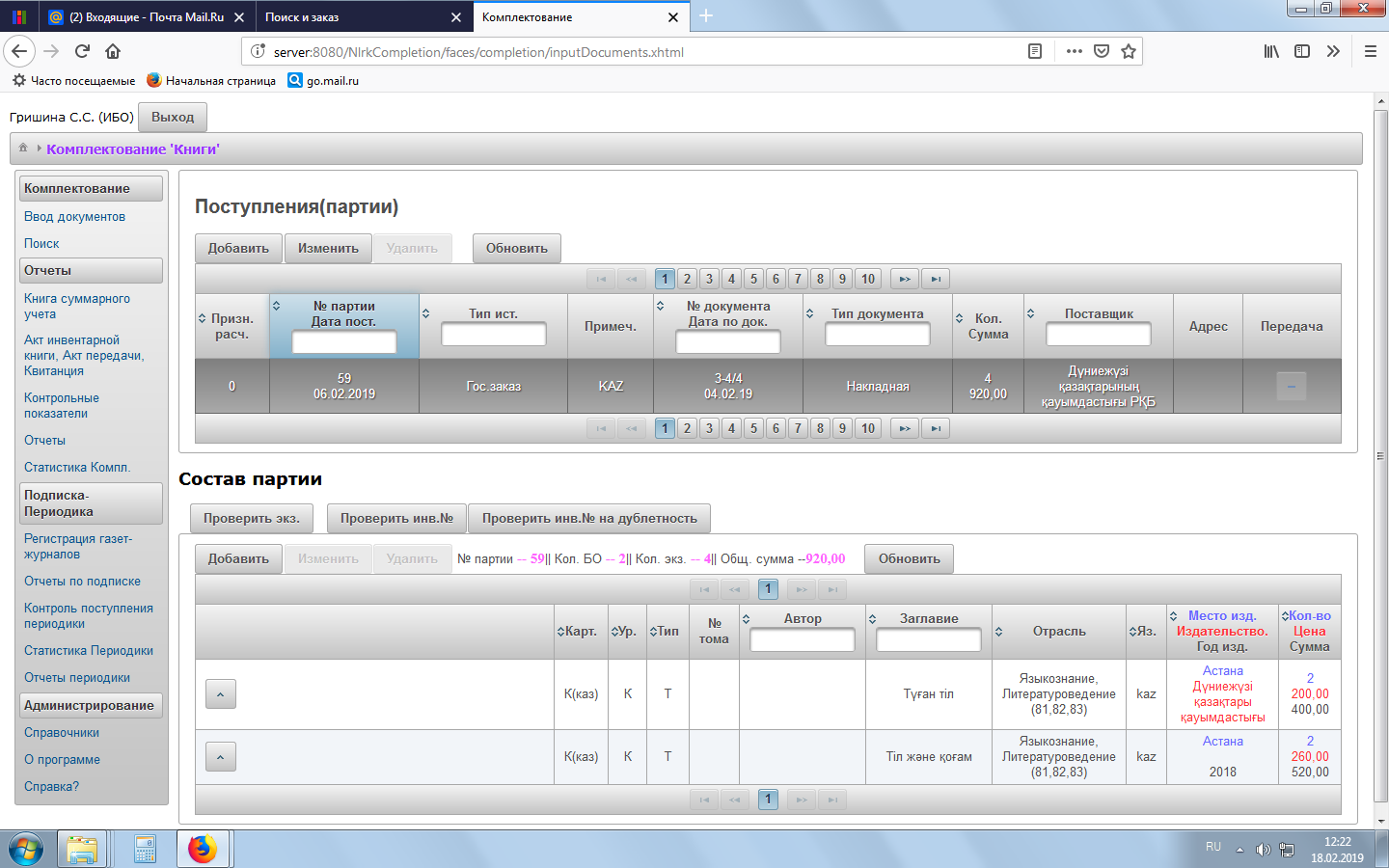The image size is (1389, 868).
Task: Jump to last page in upper paginator
Action: tap(935, 279)
